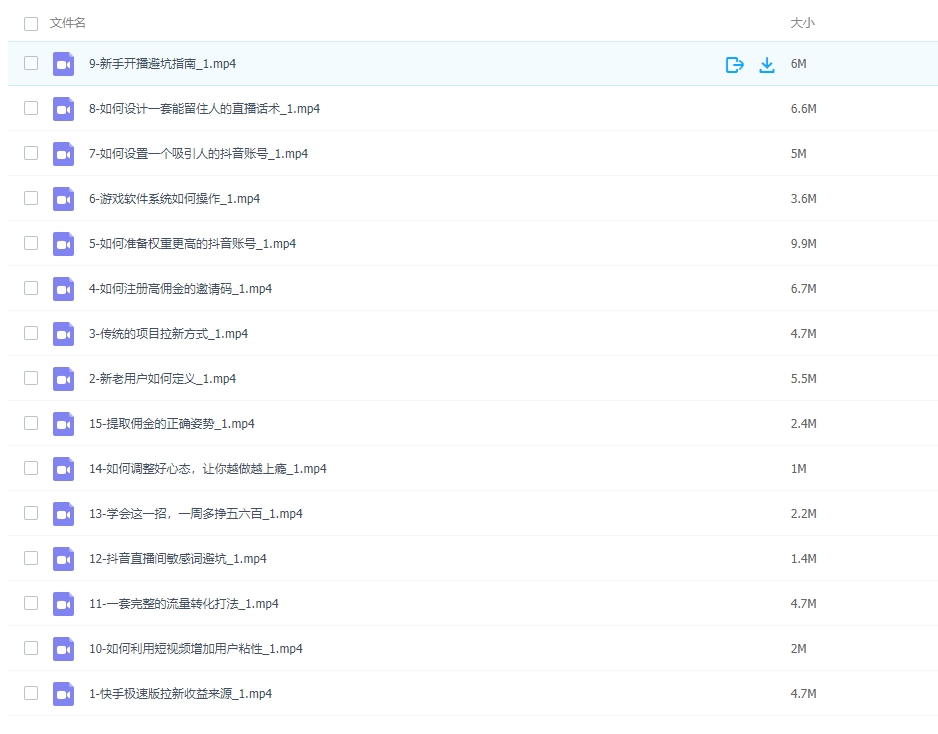
Task: Click the video icon beside 8-如何设计一套能留住人的直播话术
Action: tap(63, 108)
